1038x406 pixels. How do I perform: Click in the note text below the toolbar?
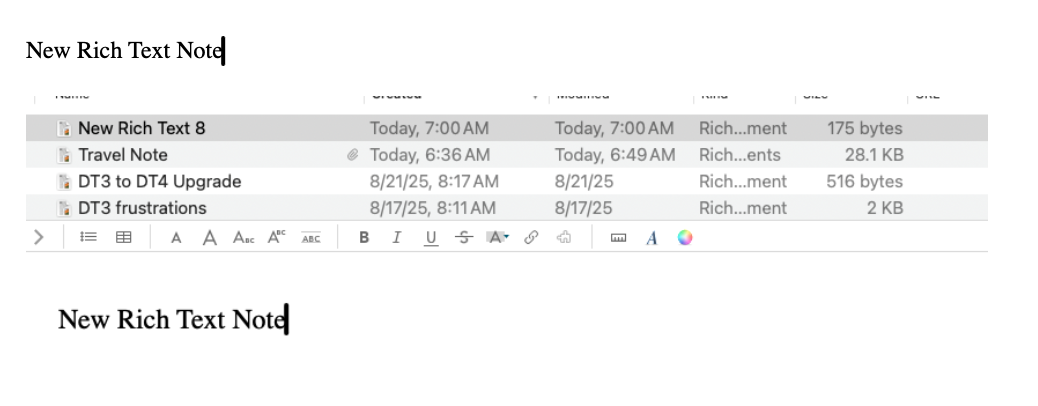[x=172, y=320]
